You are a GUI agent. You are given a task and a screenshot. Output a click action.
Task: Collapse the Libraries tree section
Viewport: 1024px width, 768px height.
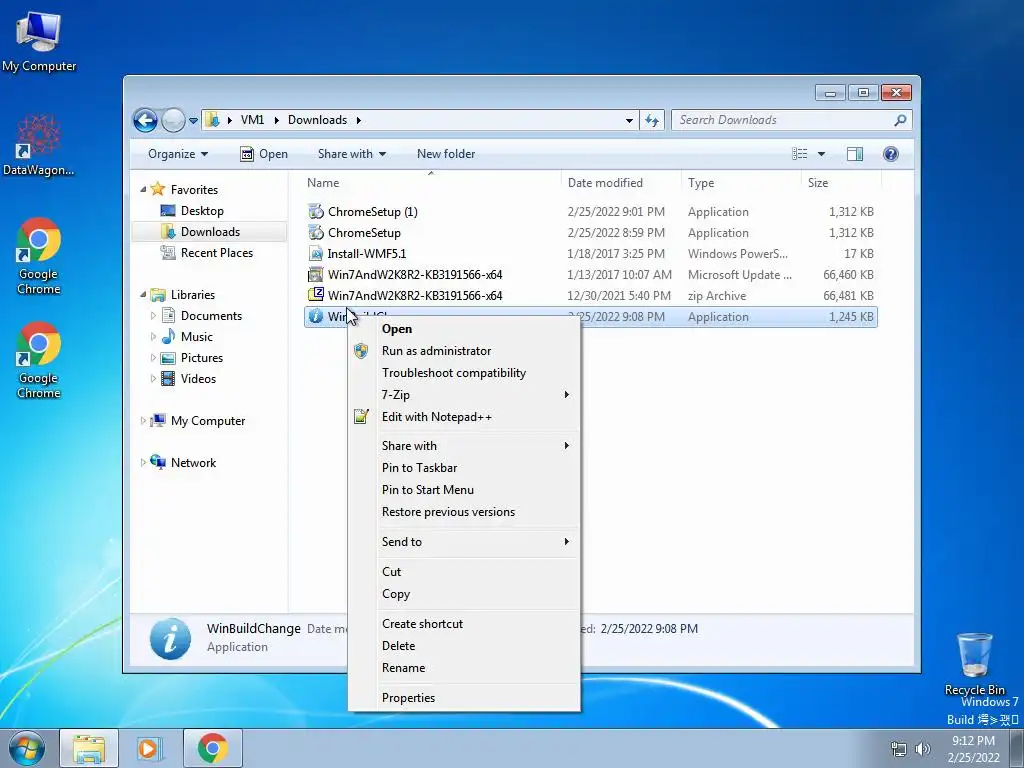tap(143, 295)
